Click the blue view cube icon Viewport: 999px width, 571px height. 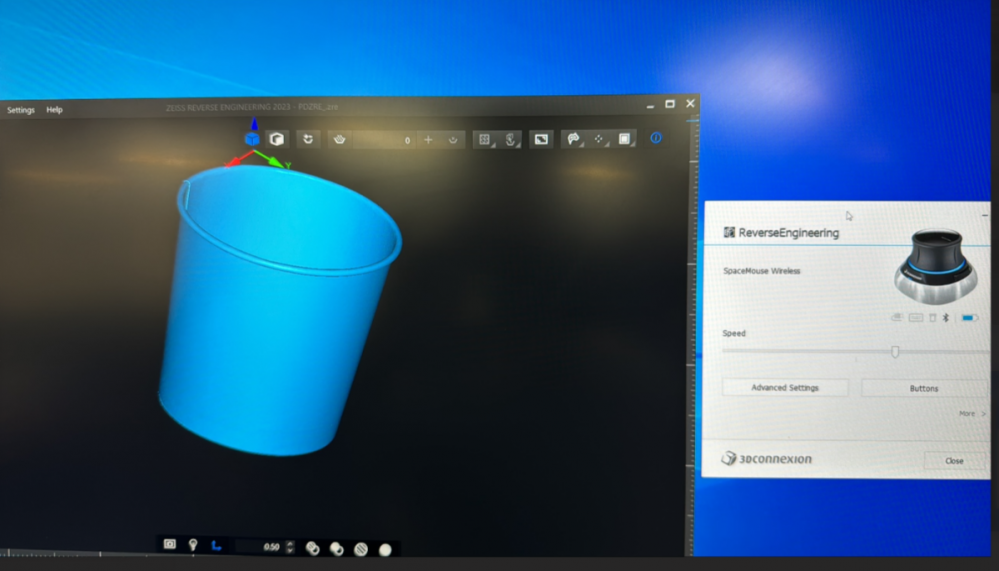252,139
